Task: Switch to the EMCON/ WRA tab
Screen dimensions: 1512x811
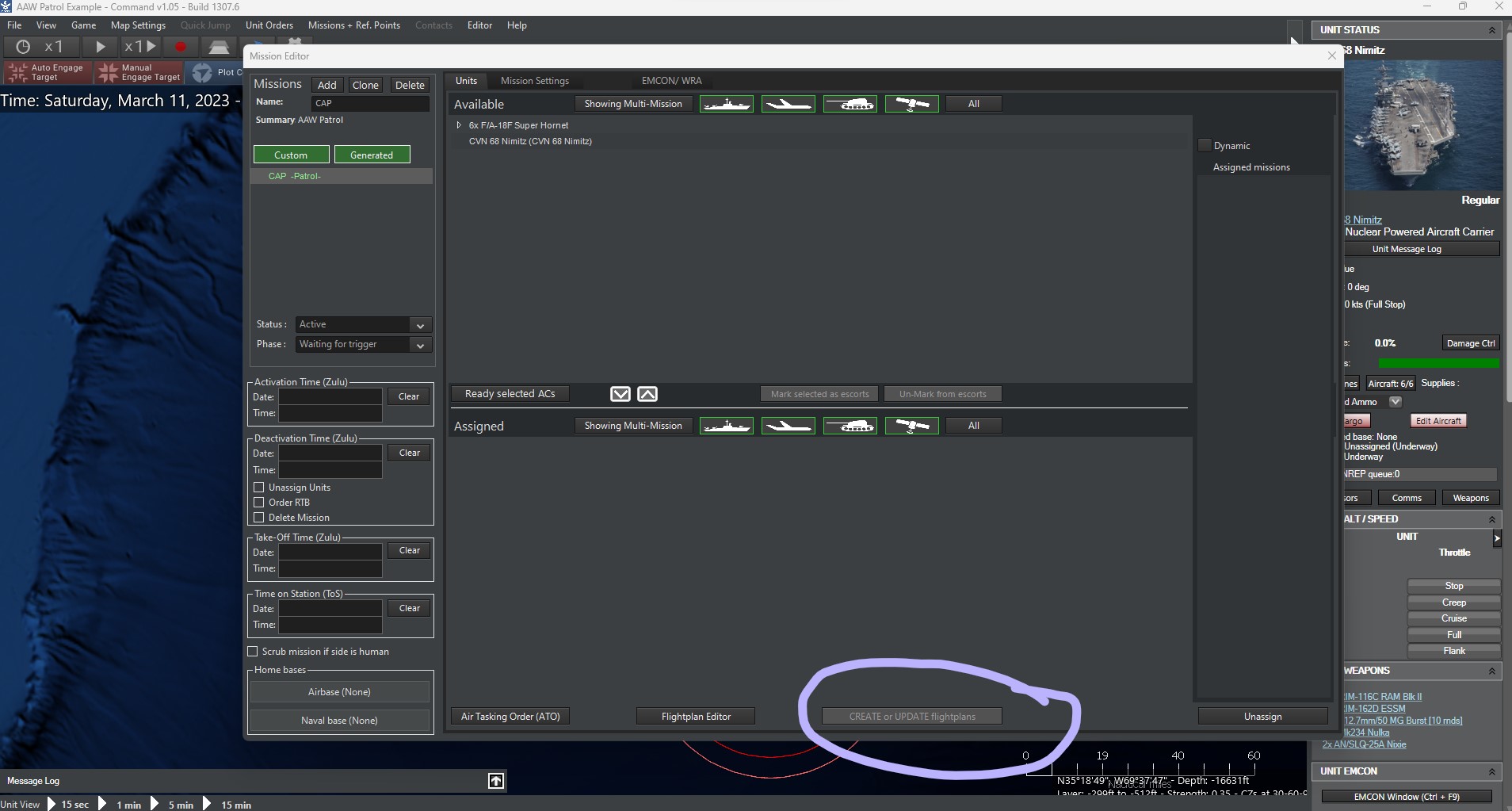Action: point(671,81)
